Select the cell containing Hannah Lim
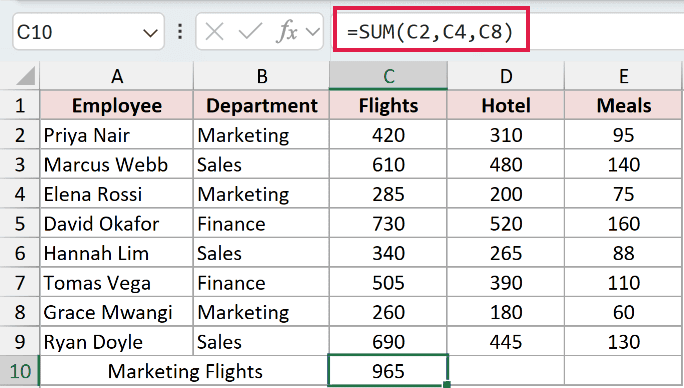684x388 pixels. tap(116, 253)
